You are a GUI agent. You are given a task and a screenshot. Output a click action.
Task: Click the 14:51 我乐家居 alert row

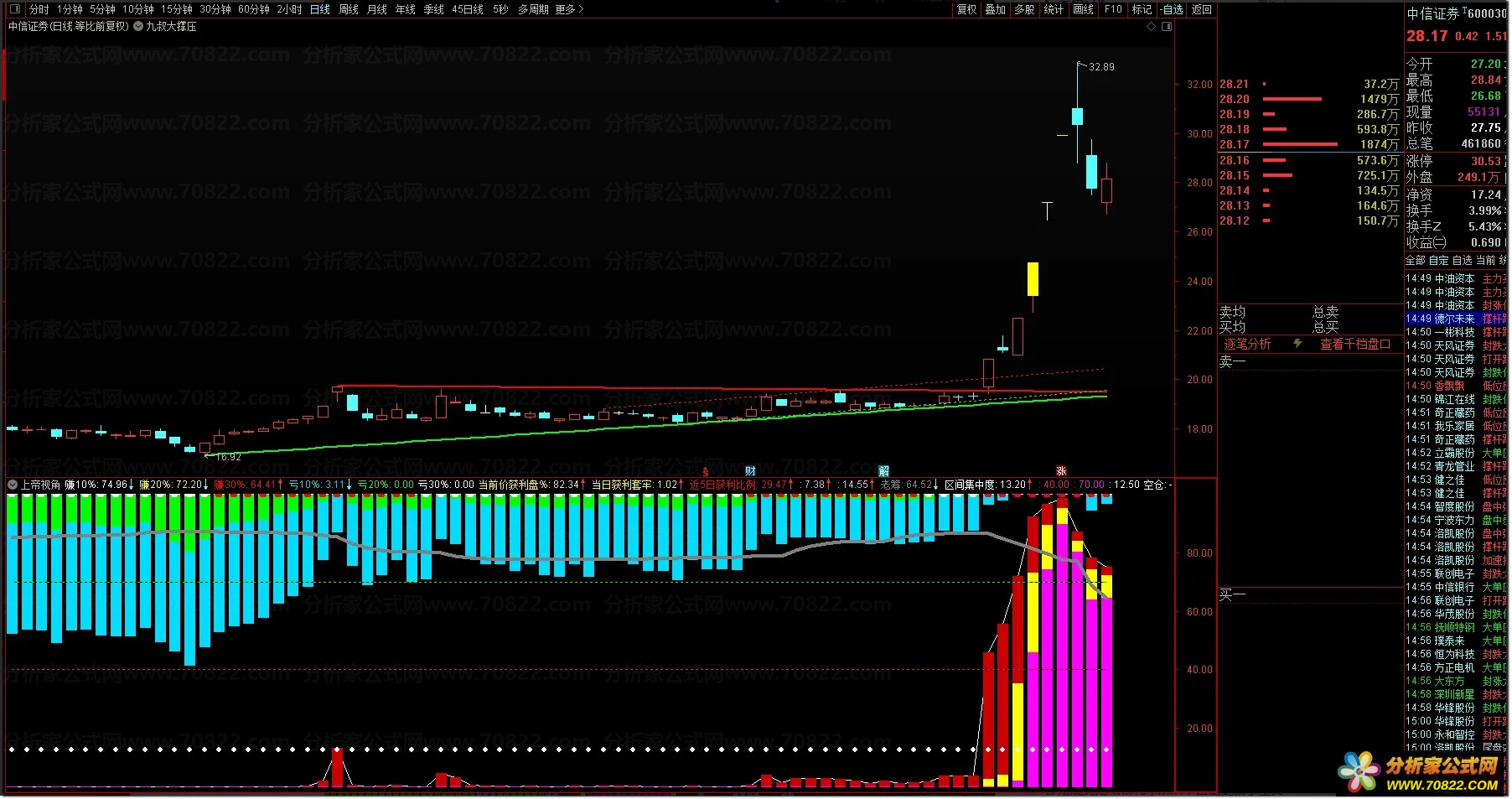1456,426
